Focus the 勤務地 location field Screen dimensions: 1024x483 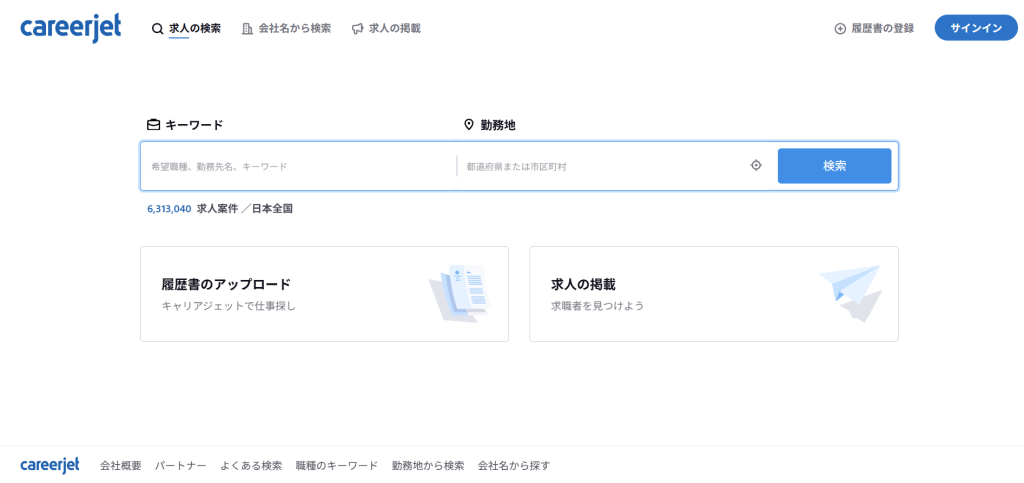click(602, 166)
